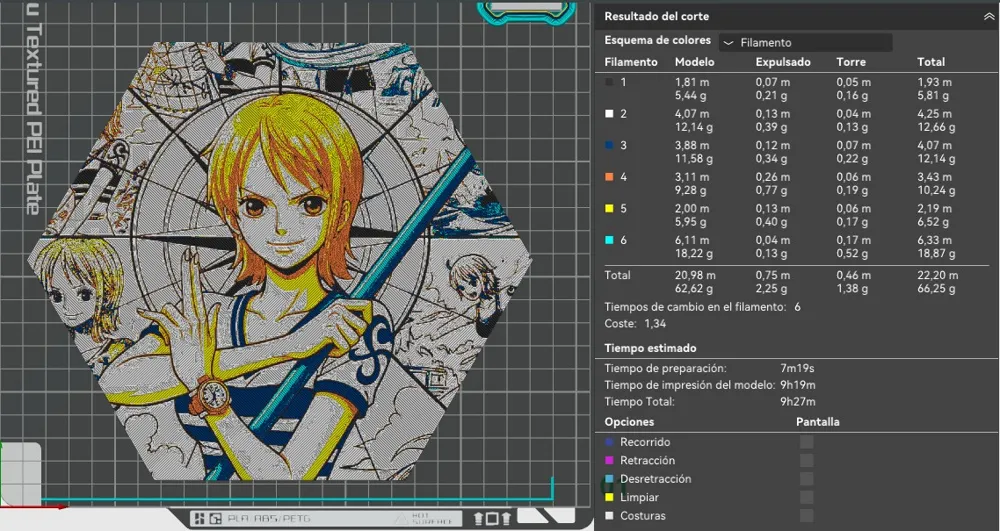1000x531 pixels.
Task: Click the Modelo column header
Action: click(x=695, y=62)
